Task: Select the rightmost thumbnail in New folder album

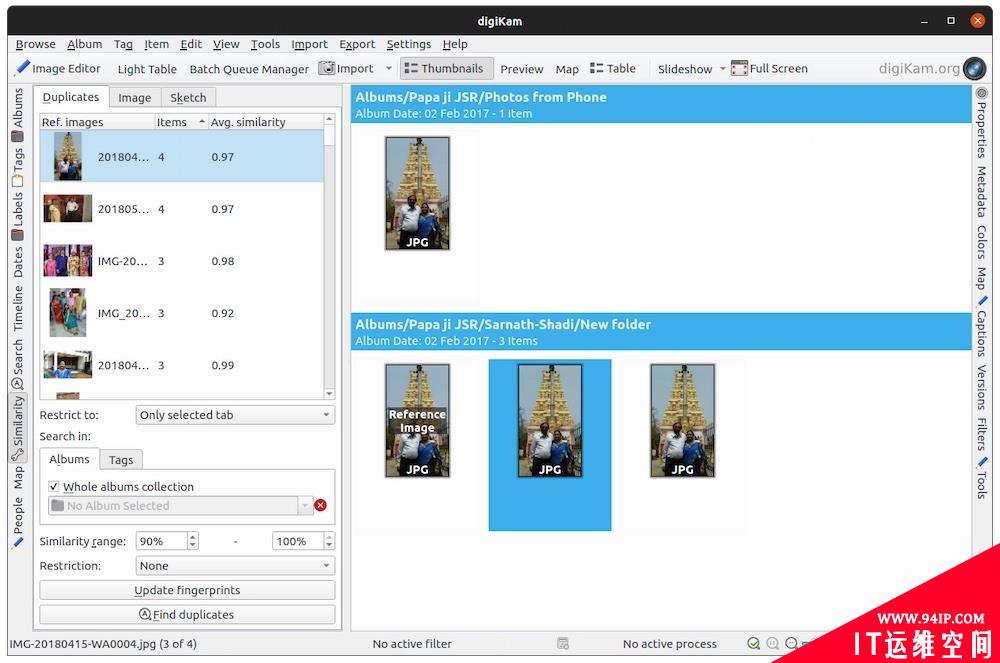Action: (x=682, y=421)
